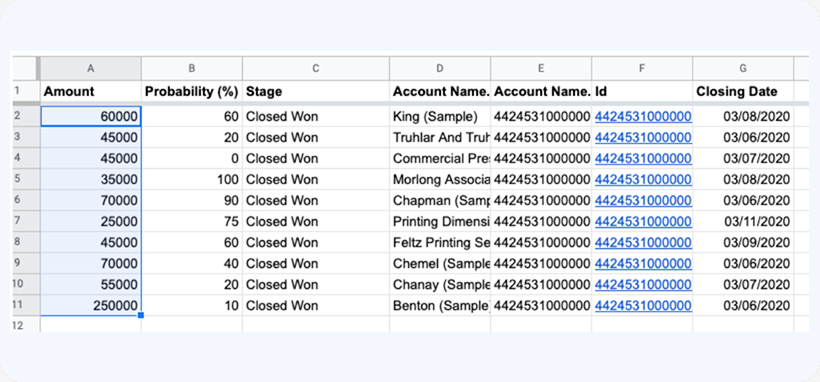The image size is (820, 382).
Task: Select the closing date 03/11/2020
Action: [743, 221]
